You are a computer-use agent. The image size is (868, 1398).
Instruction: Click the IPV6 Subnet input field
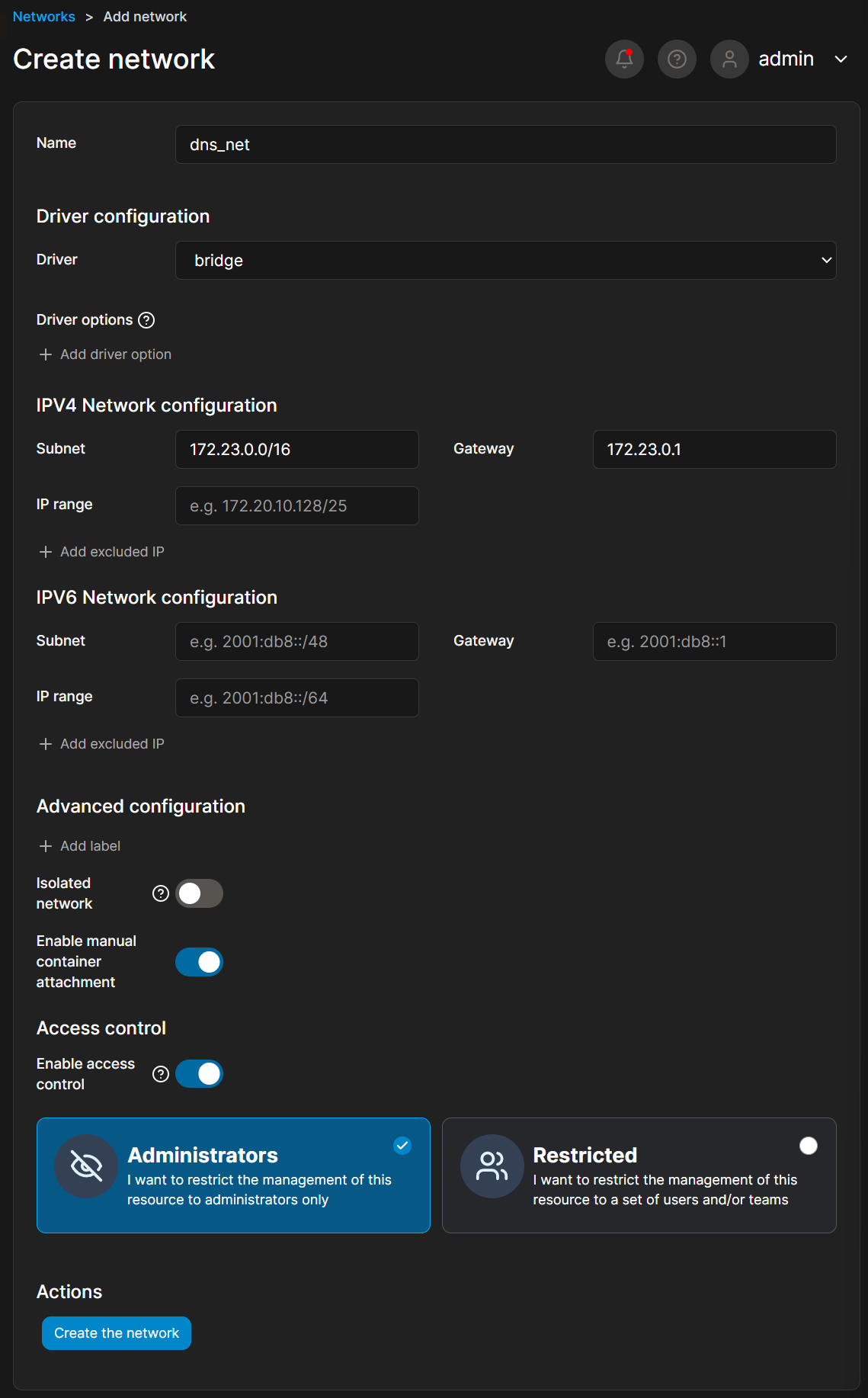(x=296, y=642)
